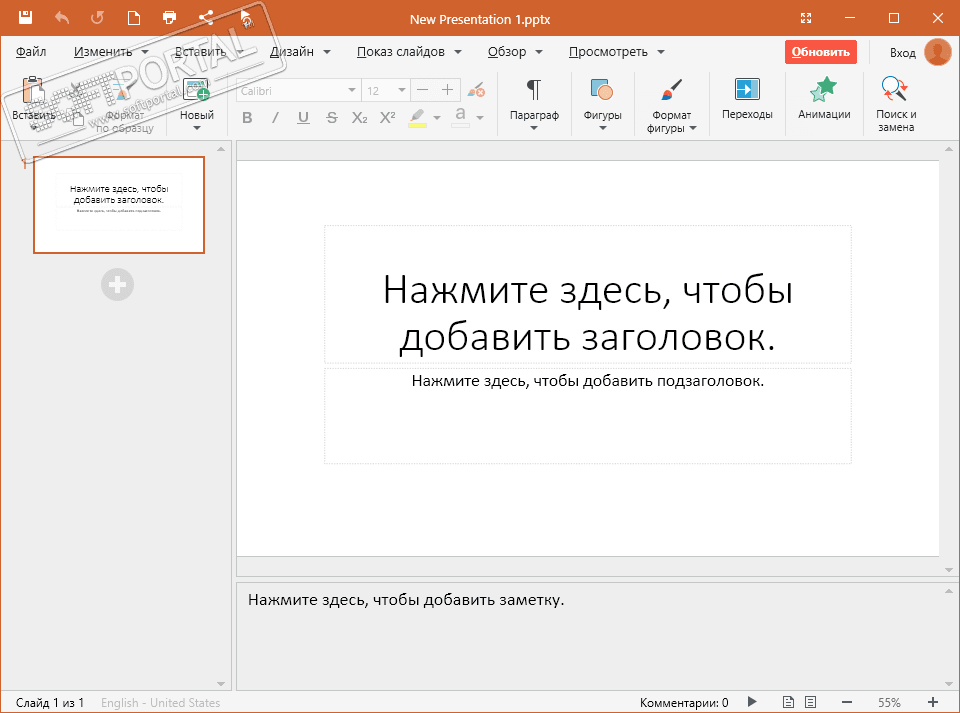Image resolution: width=960 pixels, height=713 pixels.
Task: Click the Вход sign-in button
Action: [x=903, y=52]
